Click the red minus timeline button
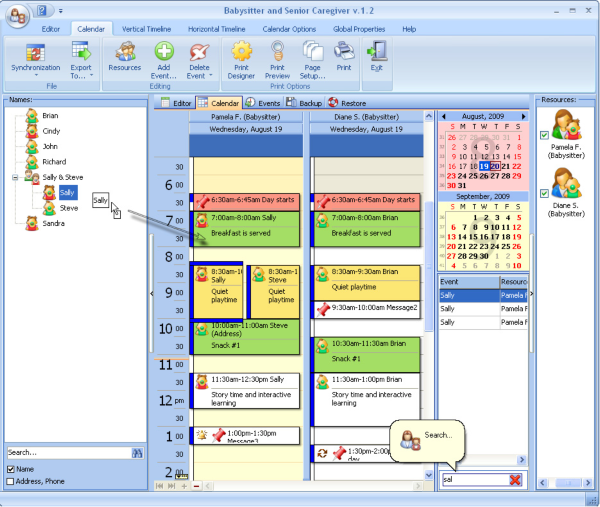This screenshot has height=507, width=600. point(196,486)
